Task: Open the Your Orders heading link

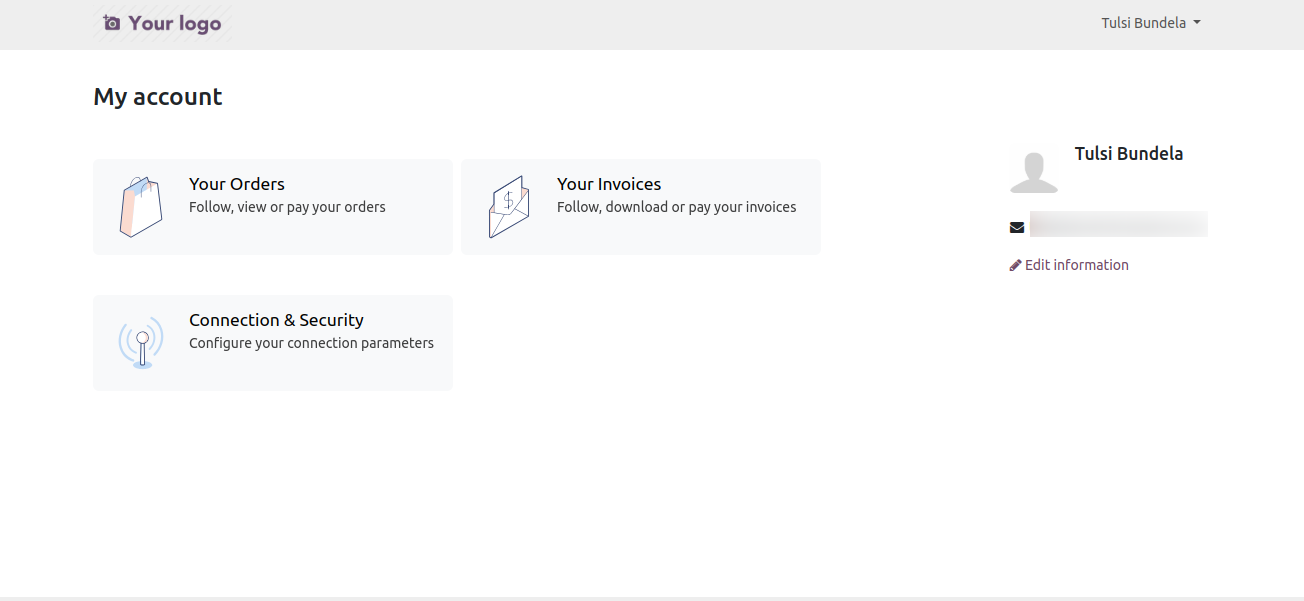Action: tap(237, 184)
